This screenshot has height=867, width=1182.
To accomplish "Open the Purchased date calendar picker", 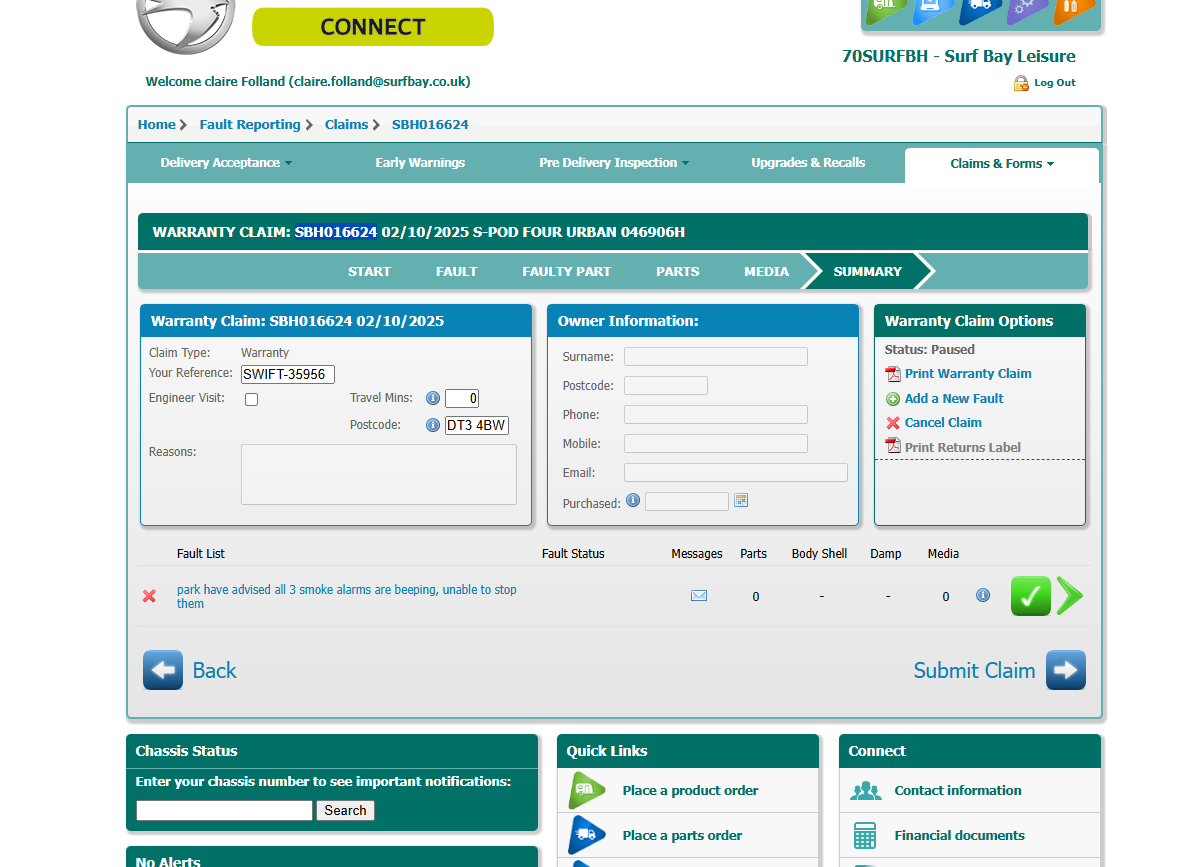I will point(741,501).
